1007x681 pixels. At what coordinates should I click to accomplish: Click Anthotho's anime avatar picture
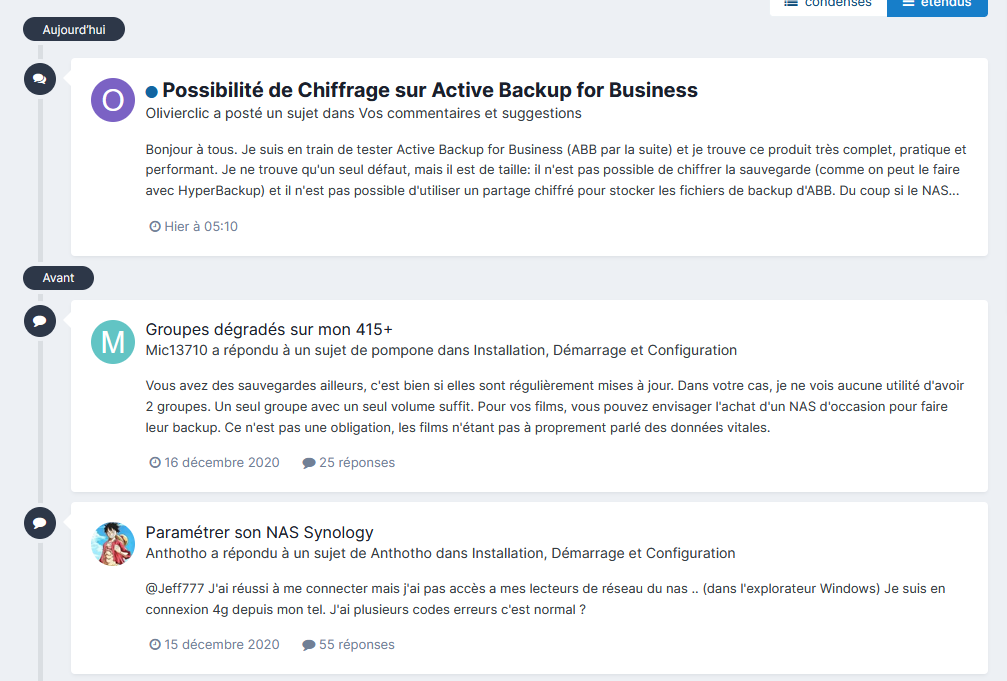(x=113, y=544)
